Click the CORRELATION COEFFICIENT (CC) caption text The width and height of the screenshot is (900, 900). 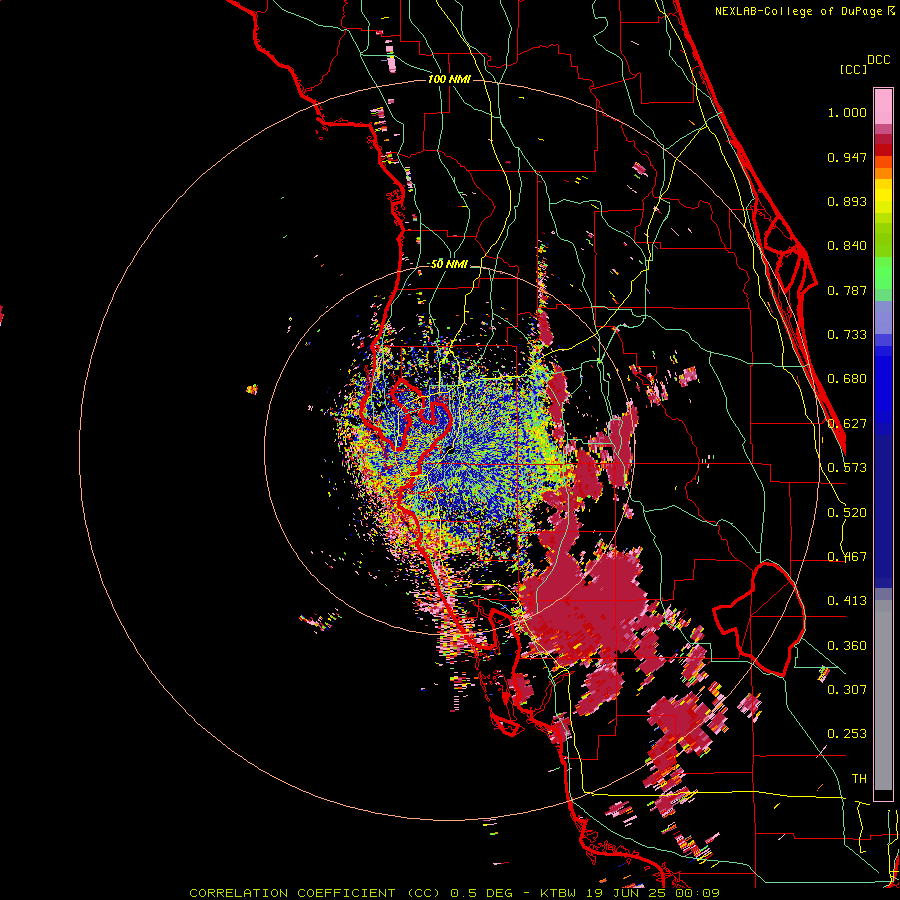pyautogui.click(x=315, y=893)
